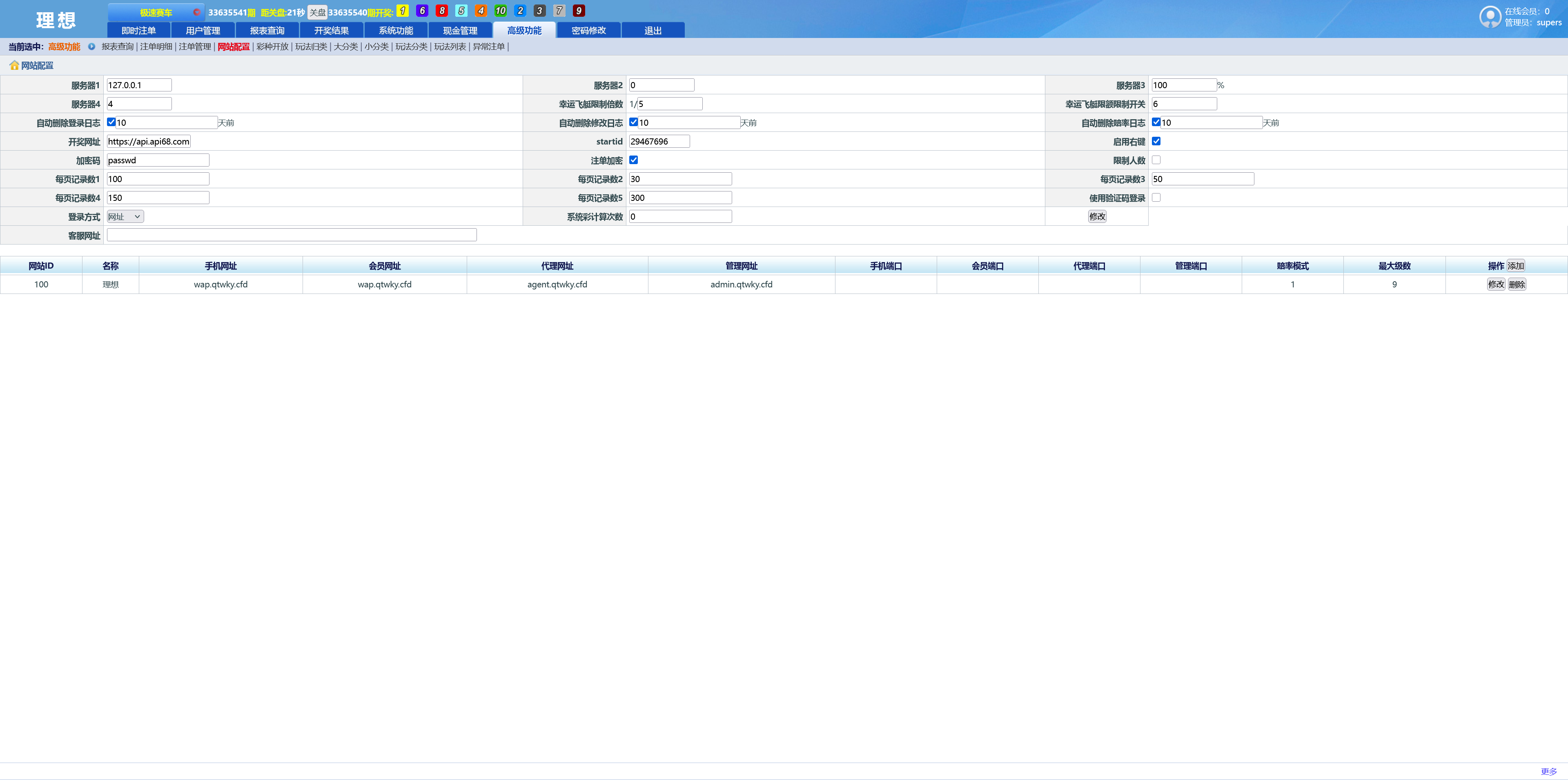Click the 添加 button in table header

click(1516, 266)
